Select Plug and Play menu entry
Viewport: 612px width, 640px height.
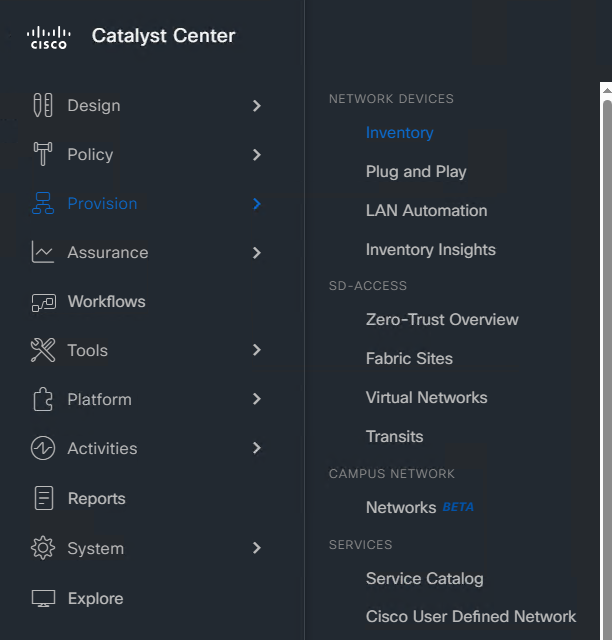pos(416,172)
